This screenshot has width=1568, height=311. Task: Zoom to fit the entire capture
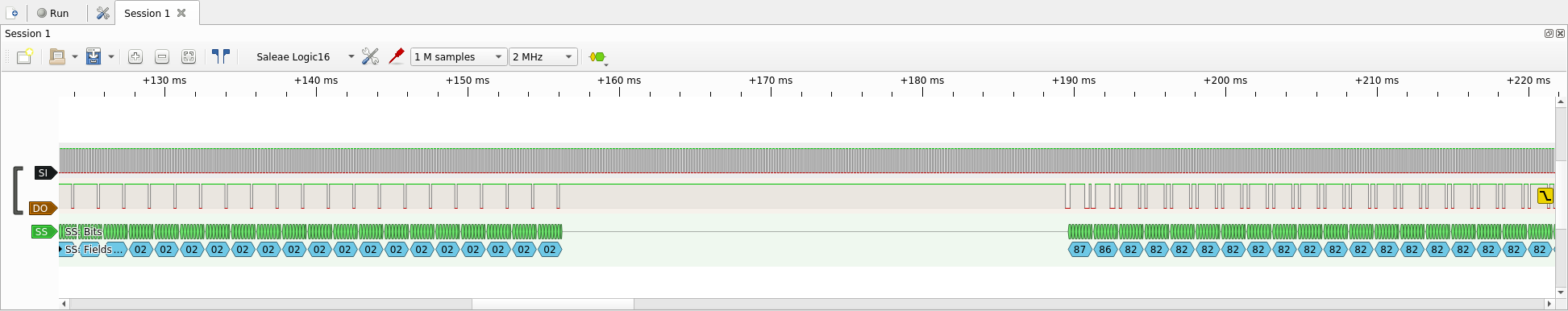pyautogui.click(x=189, y=56)
